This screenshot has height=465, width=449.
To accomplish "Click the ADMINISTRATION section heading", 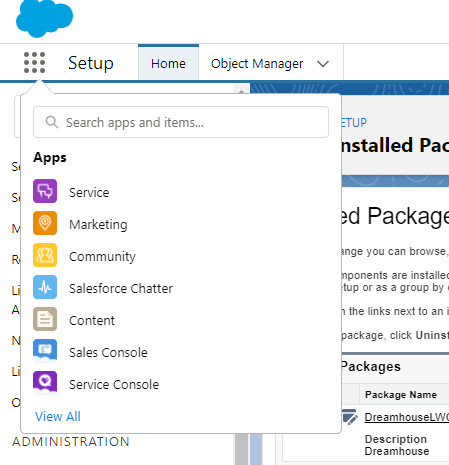I will 71,442.
